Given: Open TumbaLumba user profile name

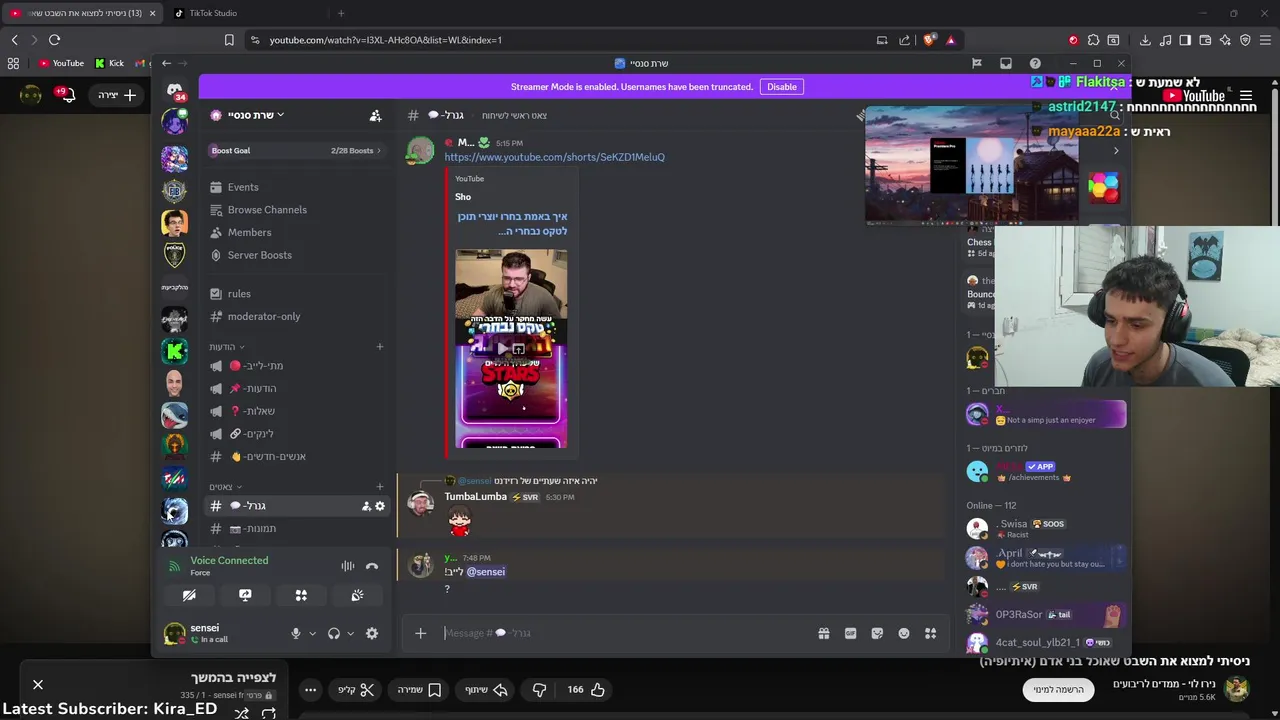Looking at the screenshot, I should (476, 497).
